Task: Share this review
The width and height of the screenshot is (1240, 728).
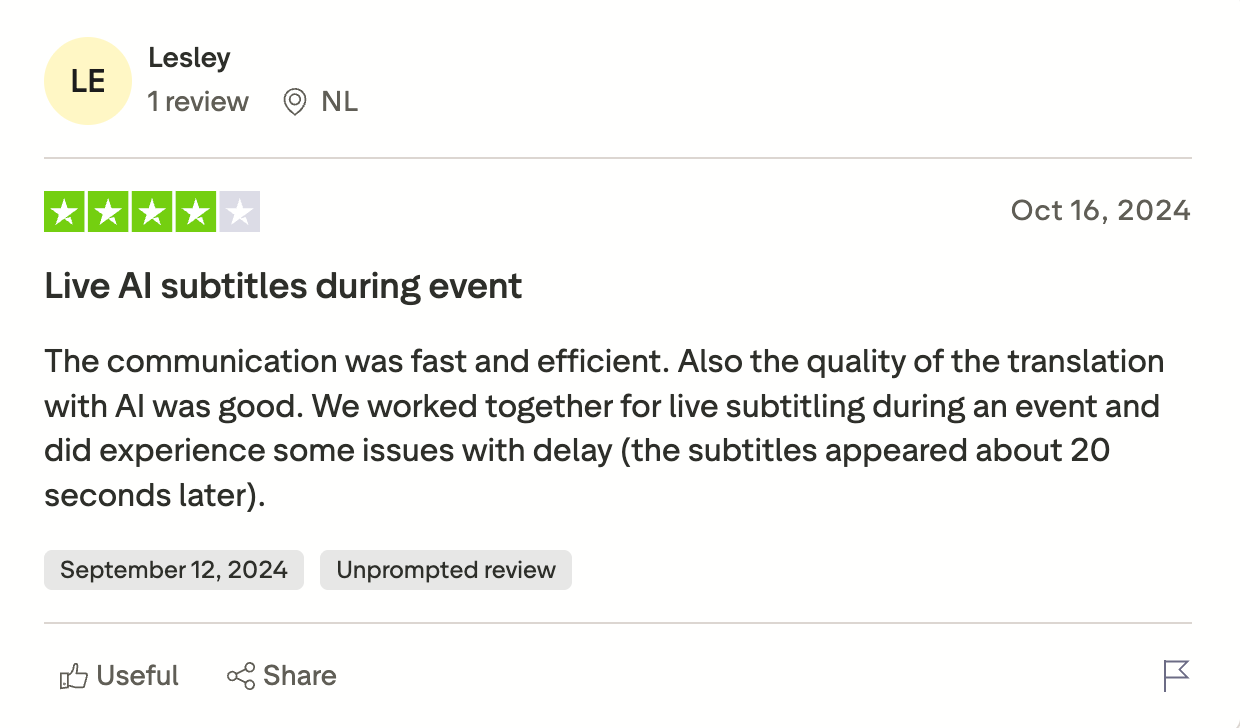Action: tap(281, 676)
